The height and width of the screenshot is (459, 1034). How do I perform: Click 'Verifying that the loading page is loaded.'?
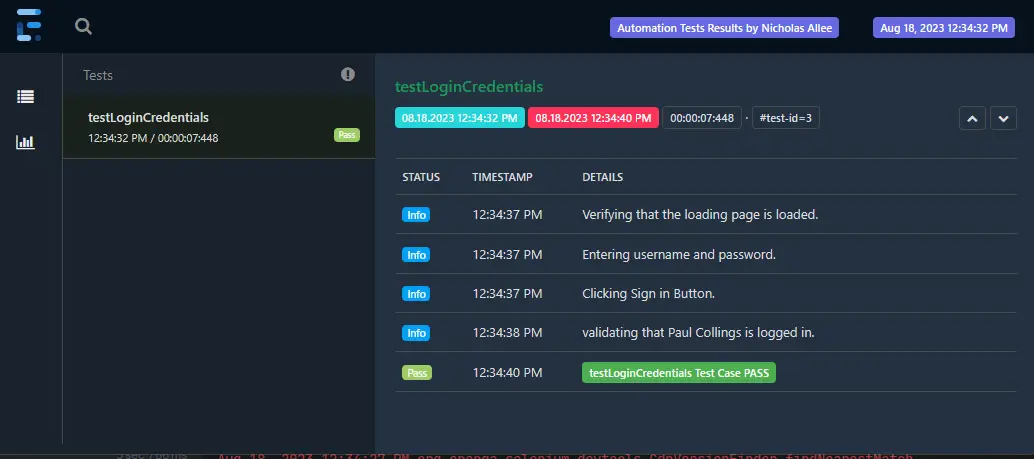pyautogui.click(x=700, y=214)
